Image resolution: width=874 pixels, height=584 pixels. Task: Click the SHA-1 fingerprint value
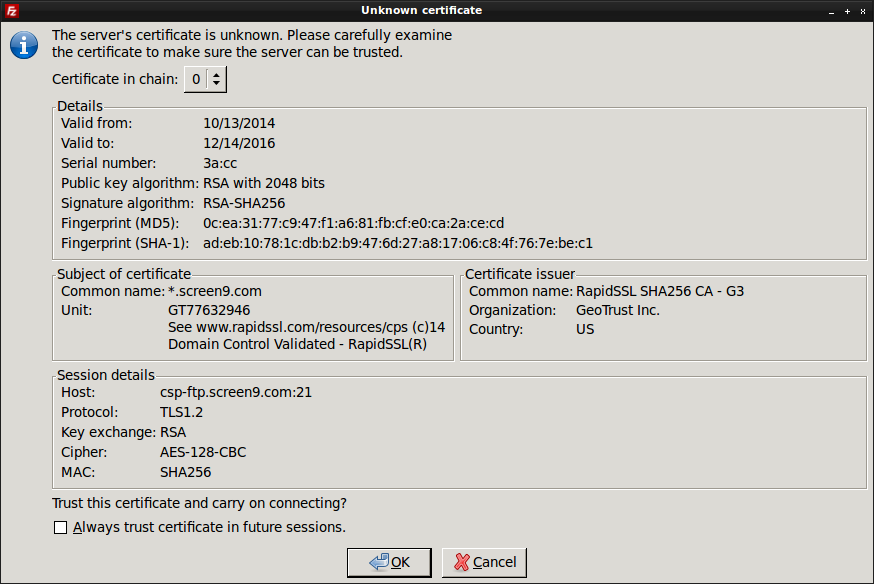(x=397, y=244)
